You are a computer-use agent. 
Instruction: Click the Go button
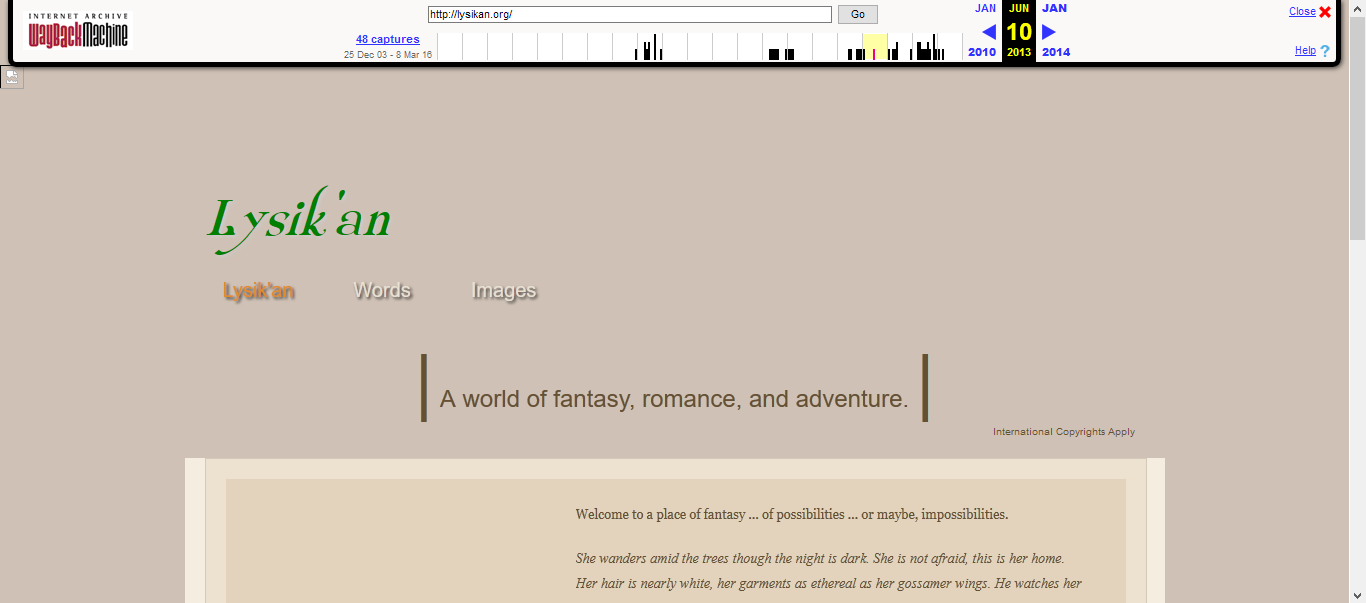(858, 14)
